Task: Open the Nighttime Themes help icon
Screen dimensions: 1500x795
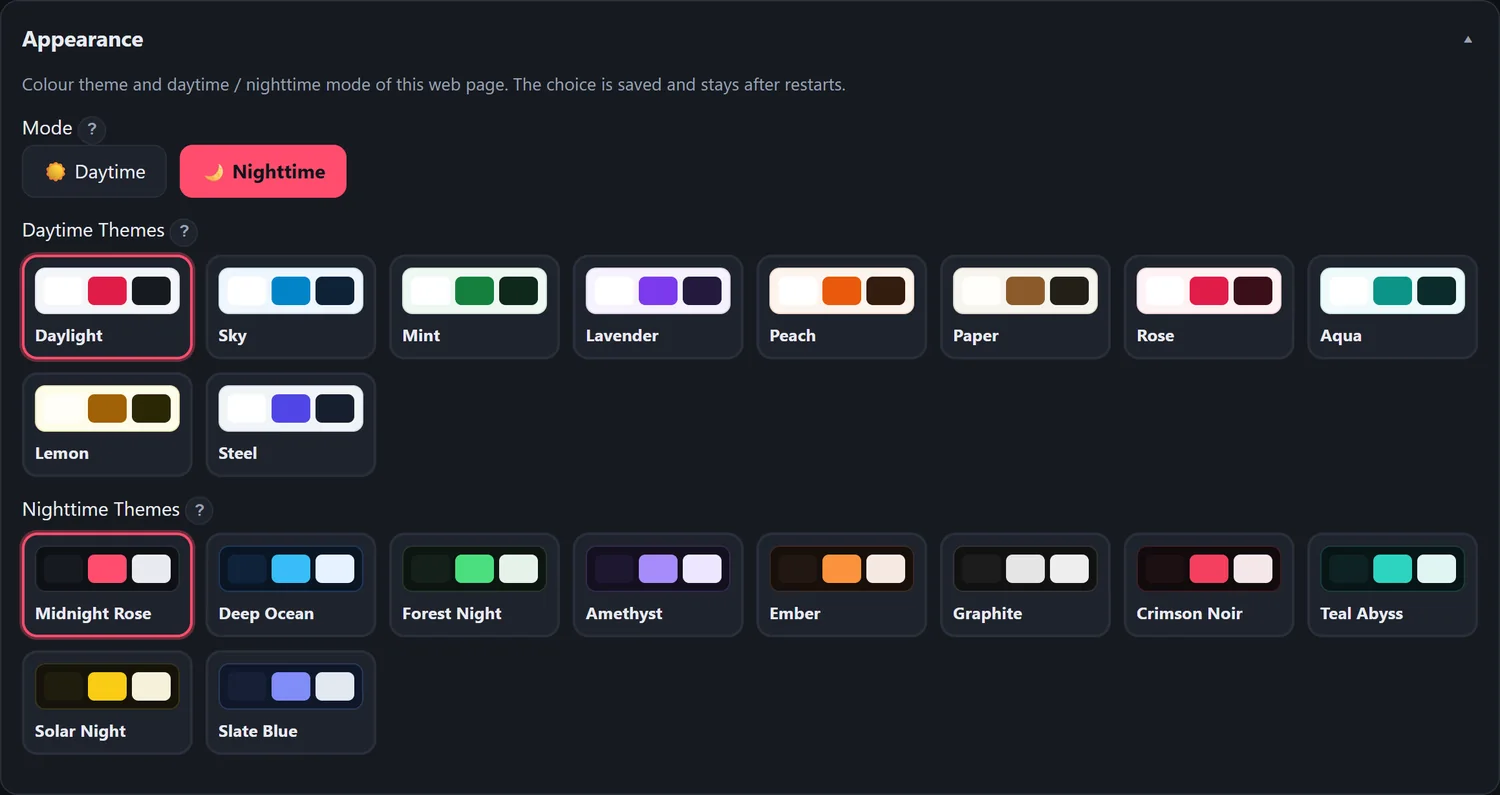Action: [x=199, y=510]
